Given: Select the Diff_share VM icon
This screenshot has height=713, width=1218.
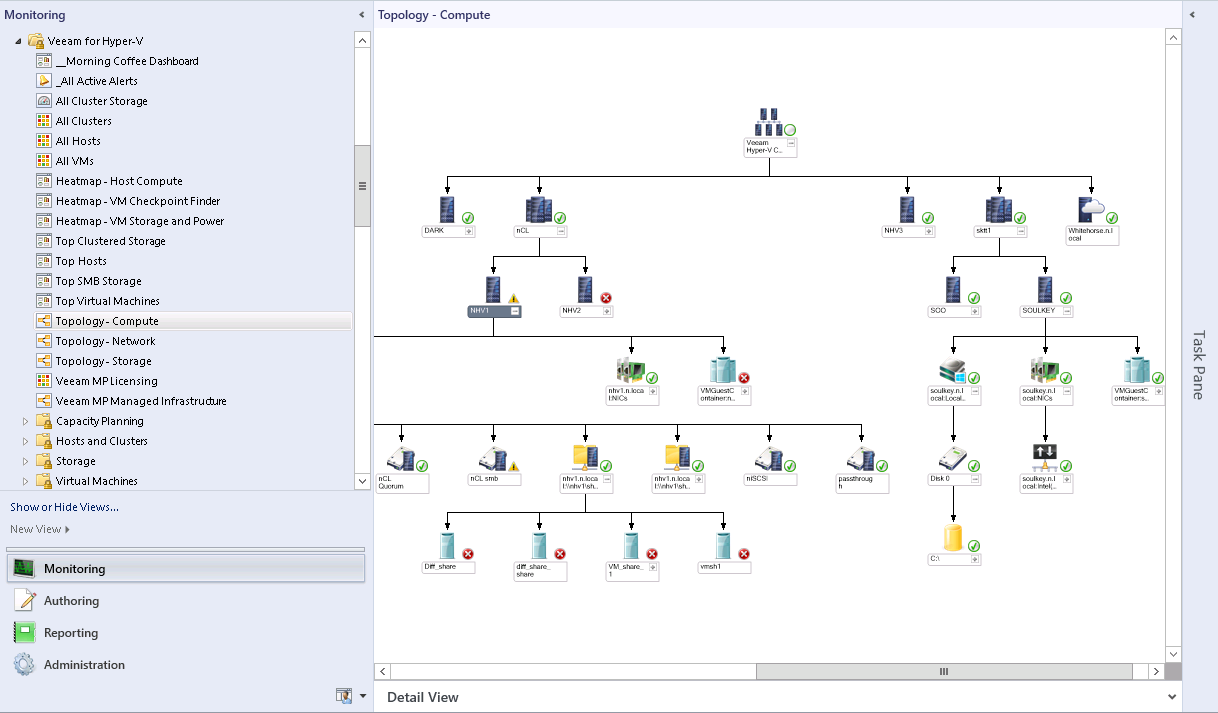Looking at the screenshot, I should [447, 546].
